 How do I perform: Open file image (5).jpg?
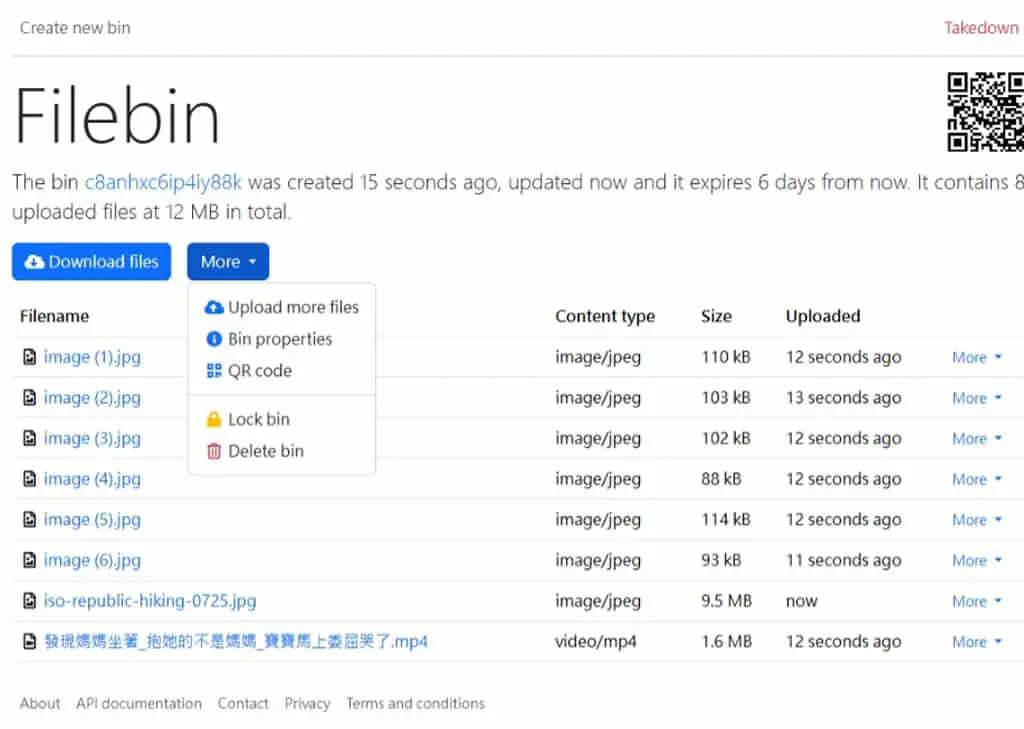pos(92,520)
